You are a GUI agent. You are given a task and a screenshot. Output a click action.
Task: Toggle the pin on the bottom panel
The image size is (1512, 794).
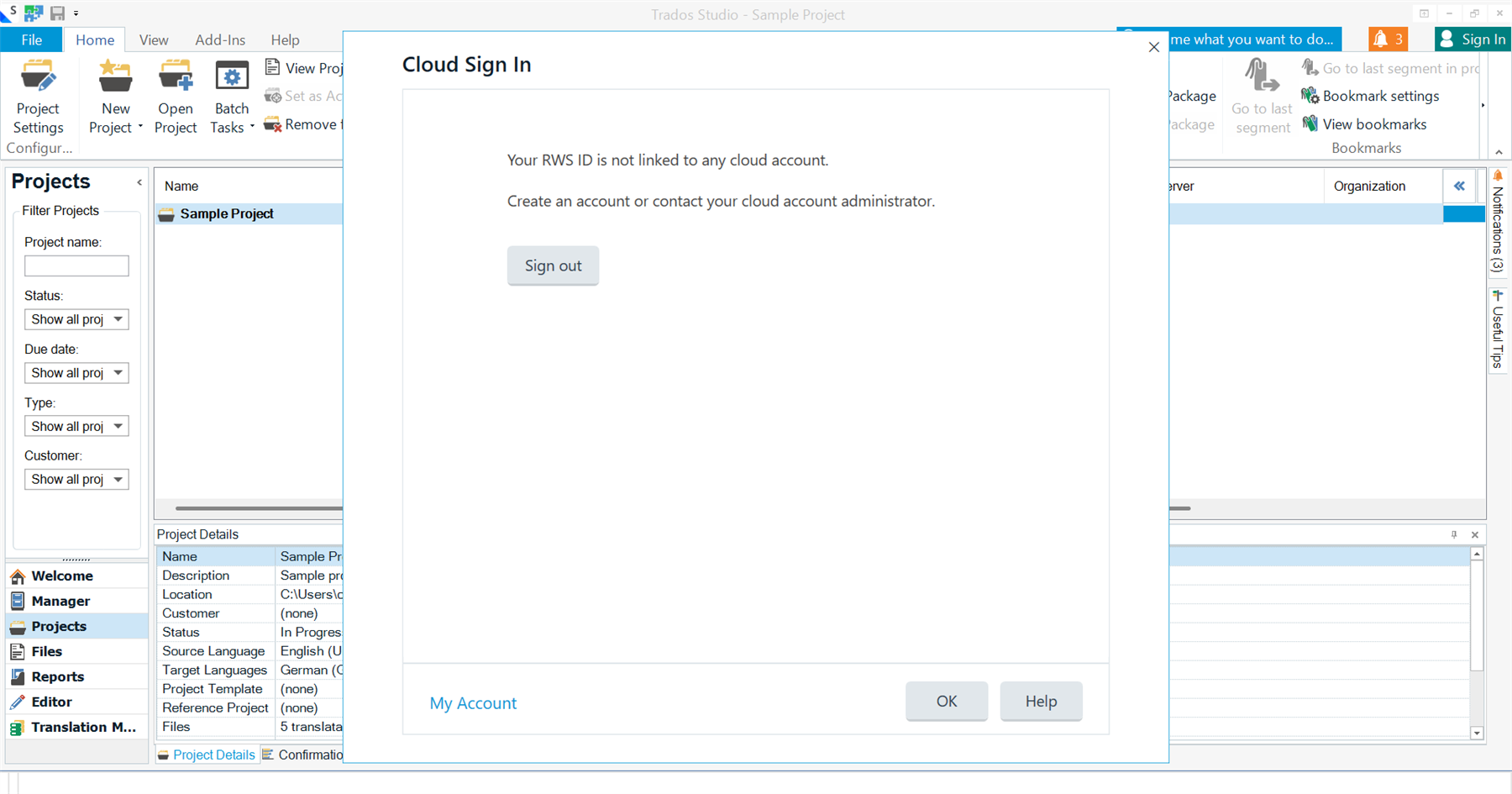[1454, 534]
